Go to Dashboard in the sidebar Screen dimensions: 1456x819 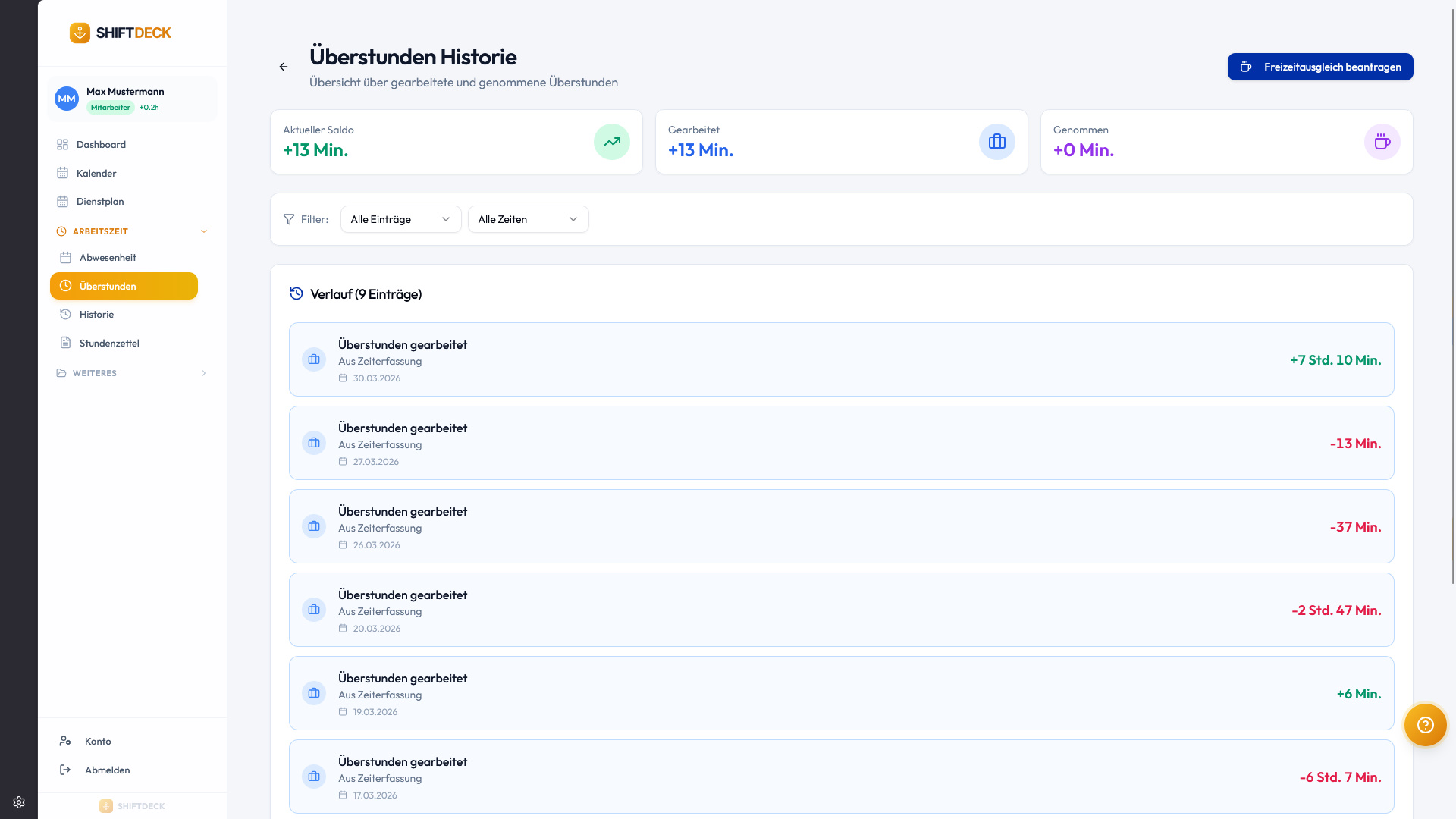pyautogui.click(x=101, y=145)
